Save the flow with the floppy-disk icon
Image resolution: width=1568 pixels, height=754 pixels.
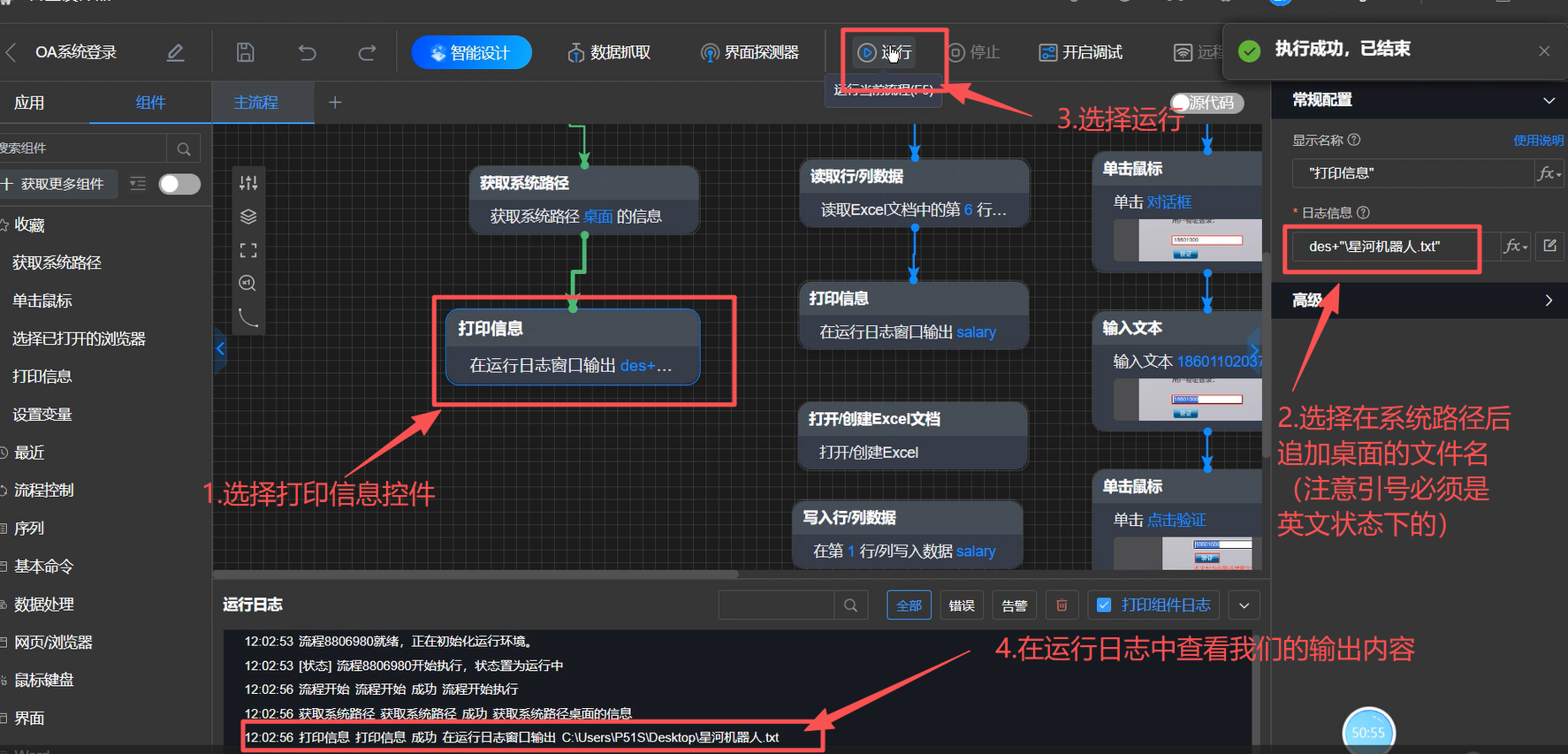pos(246,53)
